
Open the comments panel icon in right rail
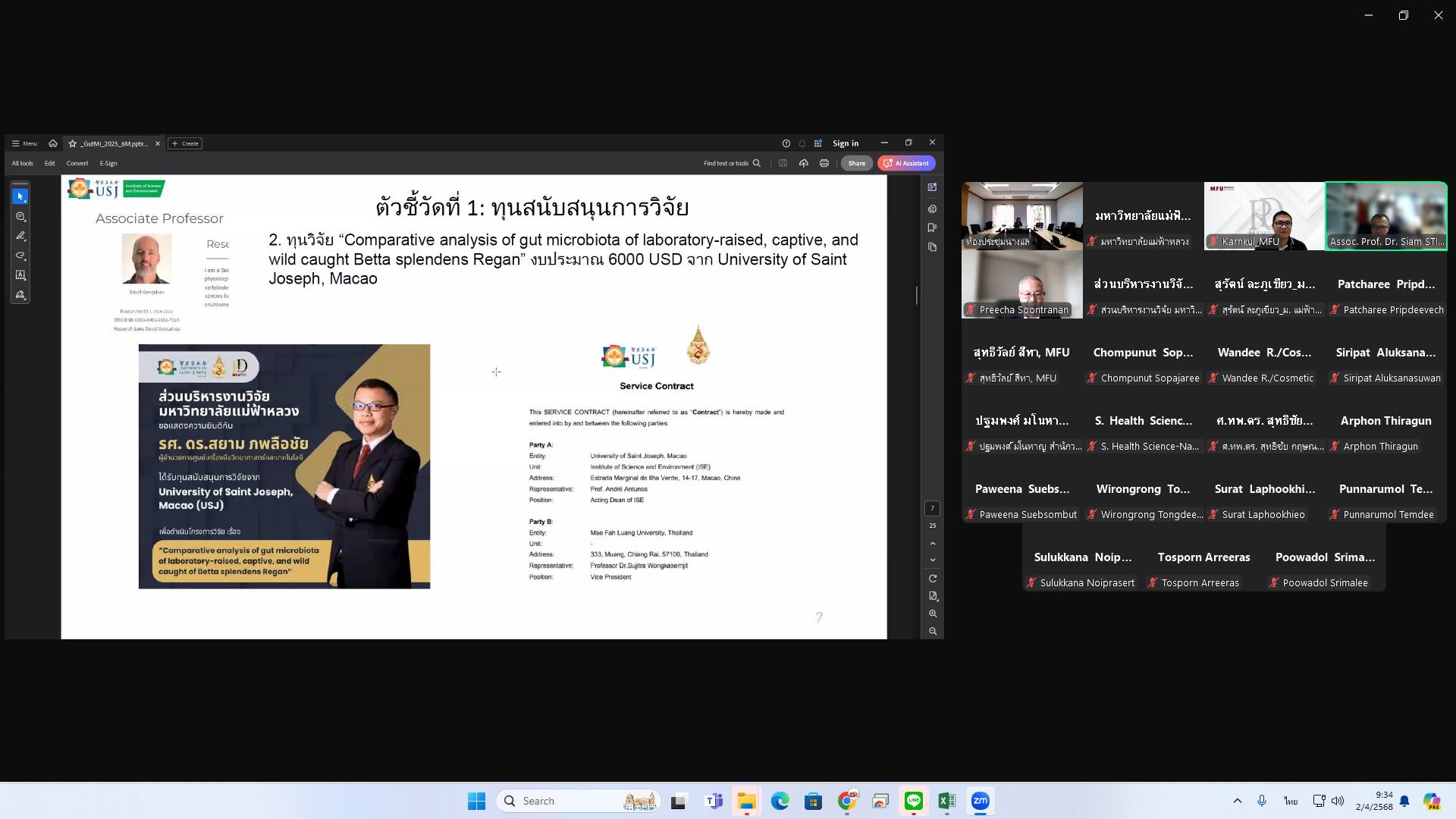pyautogui.click(x=932, y=209)
